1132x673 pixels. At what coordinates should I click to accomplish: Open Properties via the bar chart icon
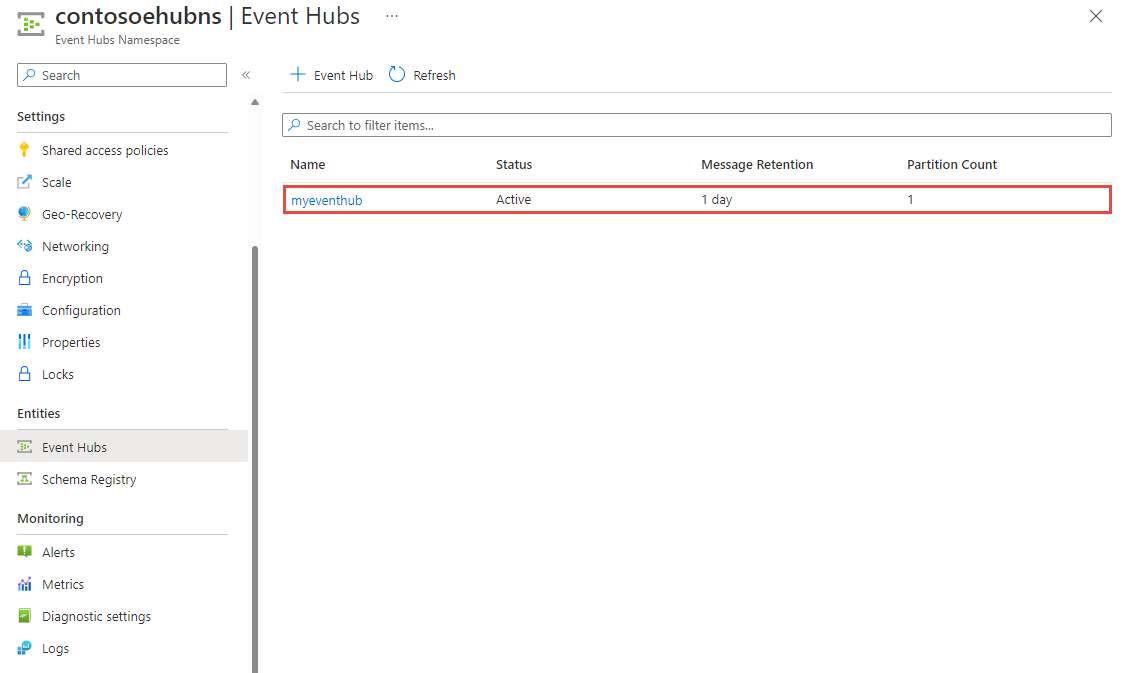click(x=25, y=341)
